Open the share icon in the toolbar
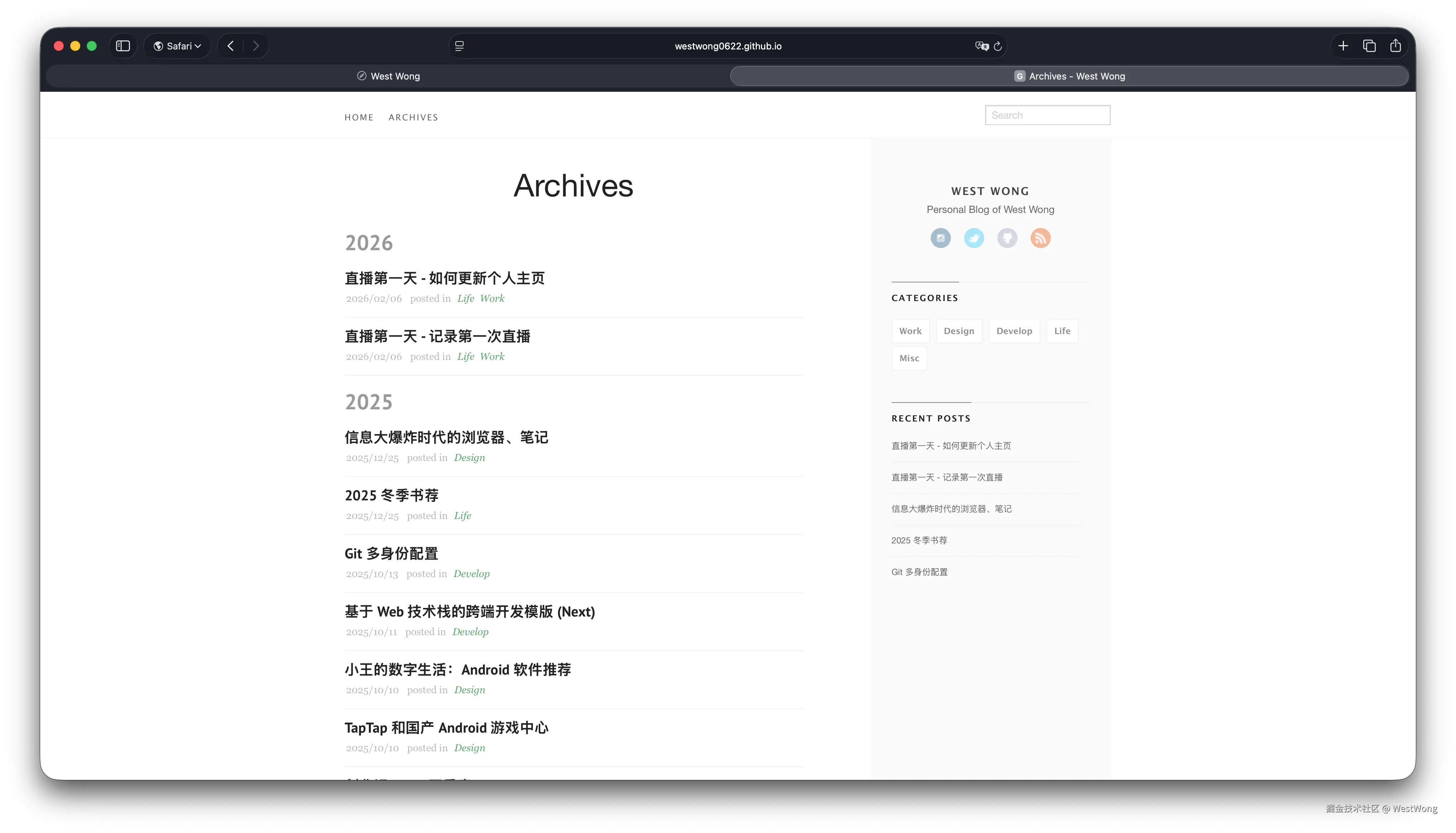Viewport: 1456px width, 833px height. tap(1395, 46)
